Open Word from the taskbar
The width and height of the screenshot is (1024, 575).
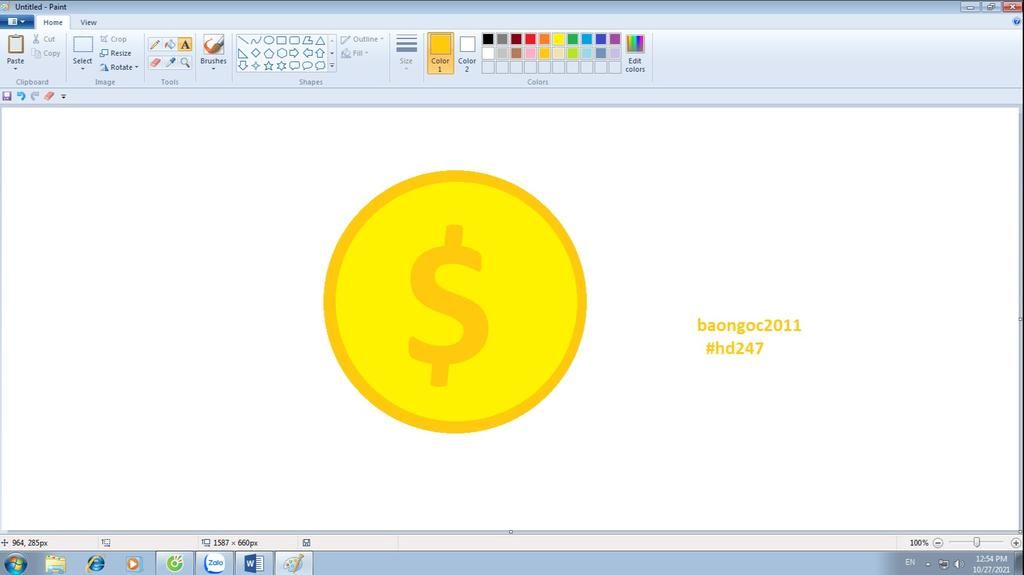(x=253, y=563)
